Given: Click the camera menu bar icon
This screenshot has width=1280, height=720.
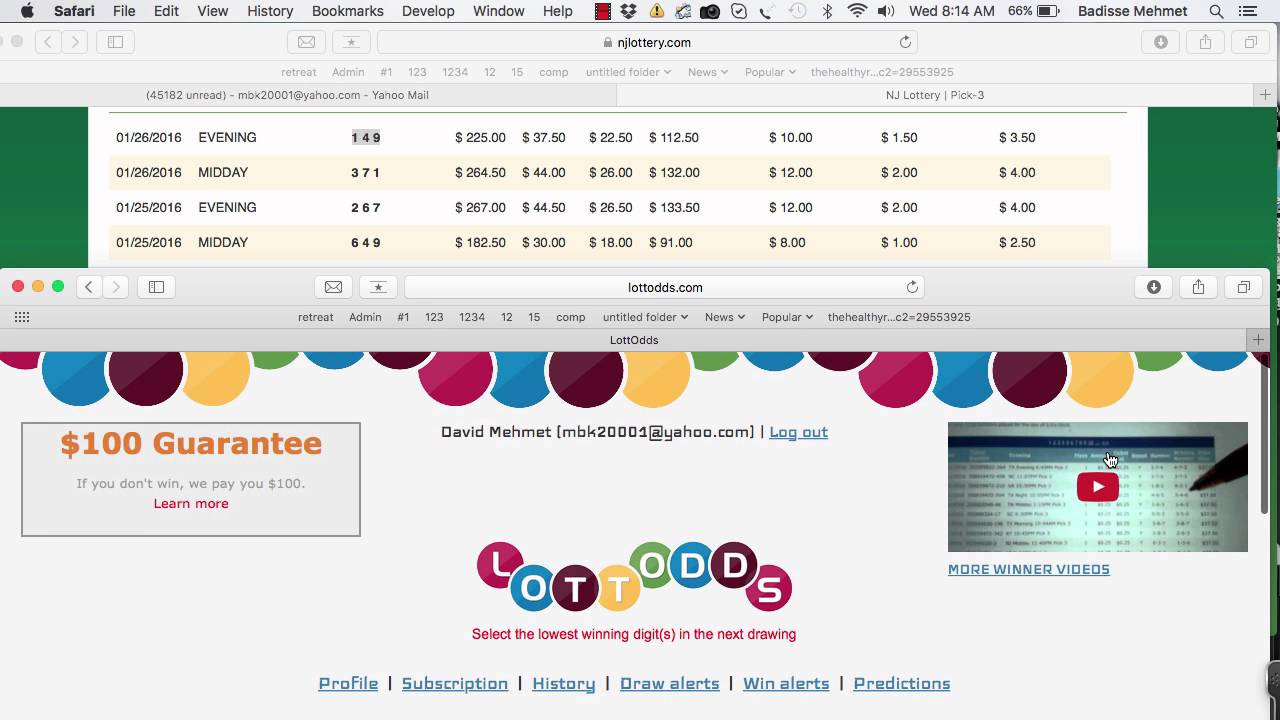Looking at the screenshot, I should click(710, 11).
